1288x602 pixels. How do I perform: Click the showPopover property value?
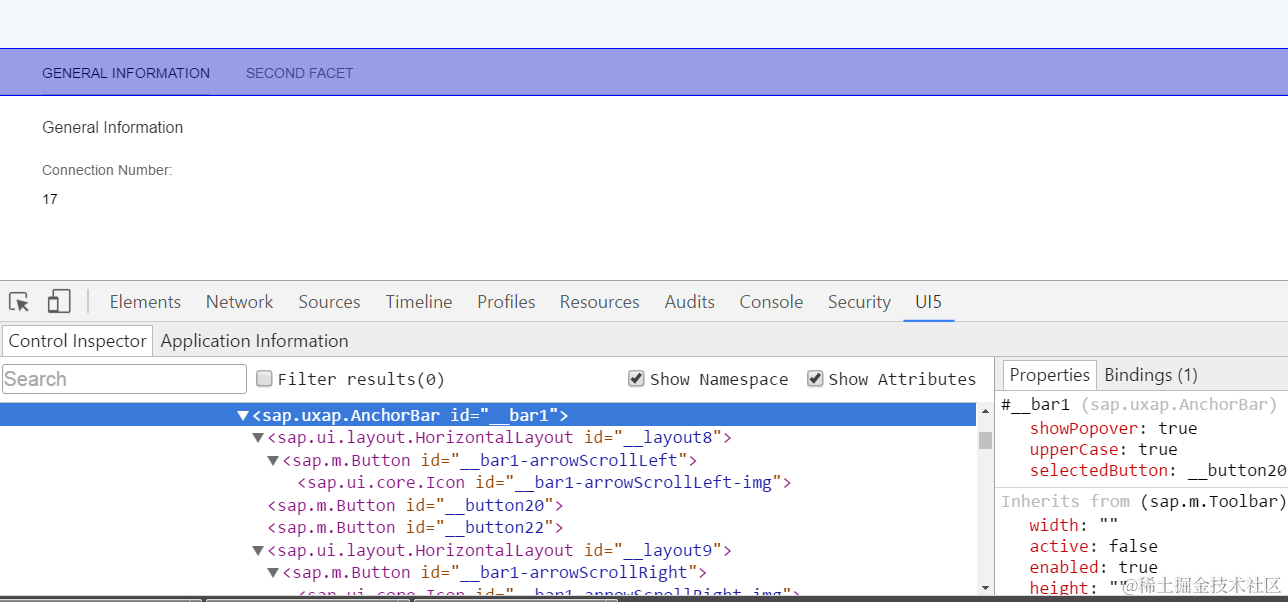(1177, 428)
